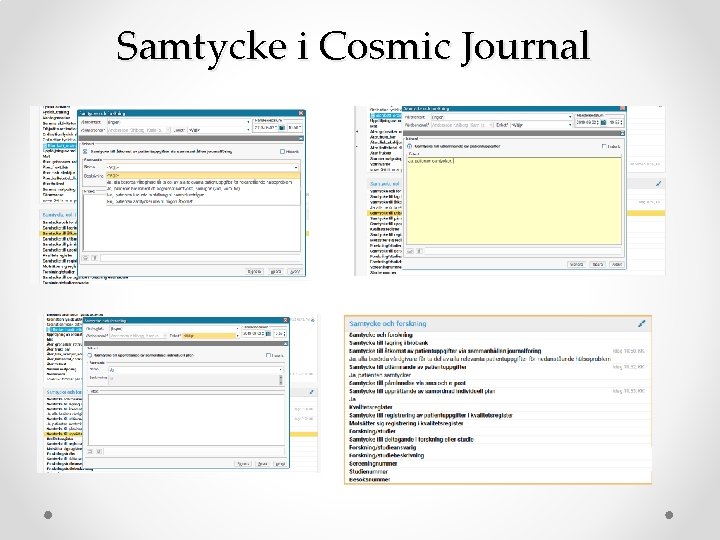Click the middle bottom button in the top-left dialog
720x540 pixels.
click(276, 271)
